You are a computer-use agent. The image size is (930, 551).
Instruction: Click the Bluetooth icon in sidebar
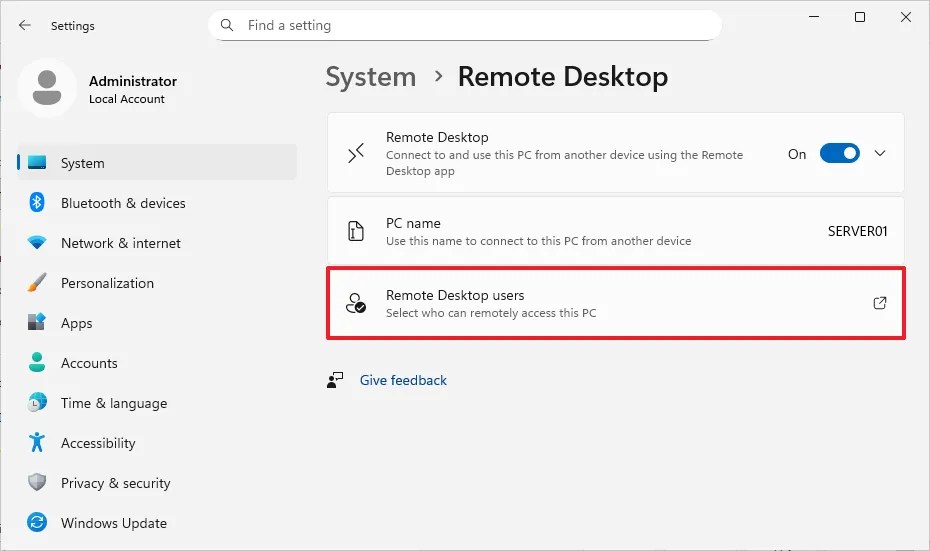(x=37, y=202)
